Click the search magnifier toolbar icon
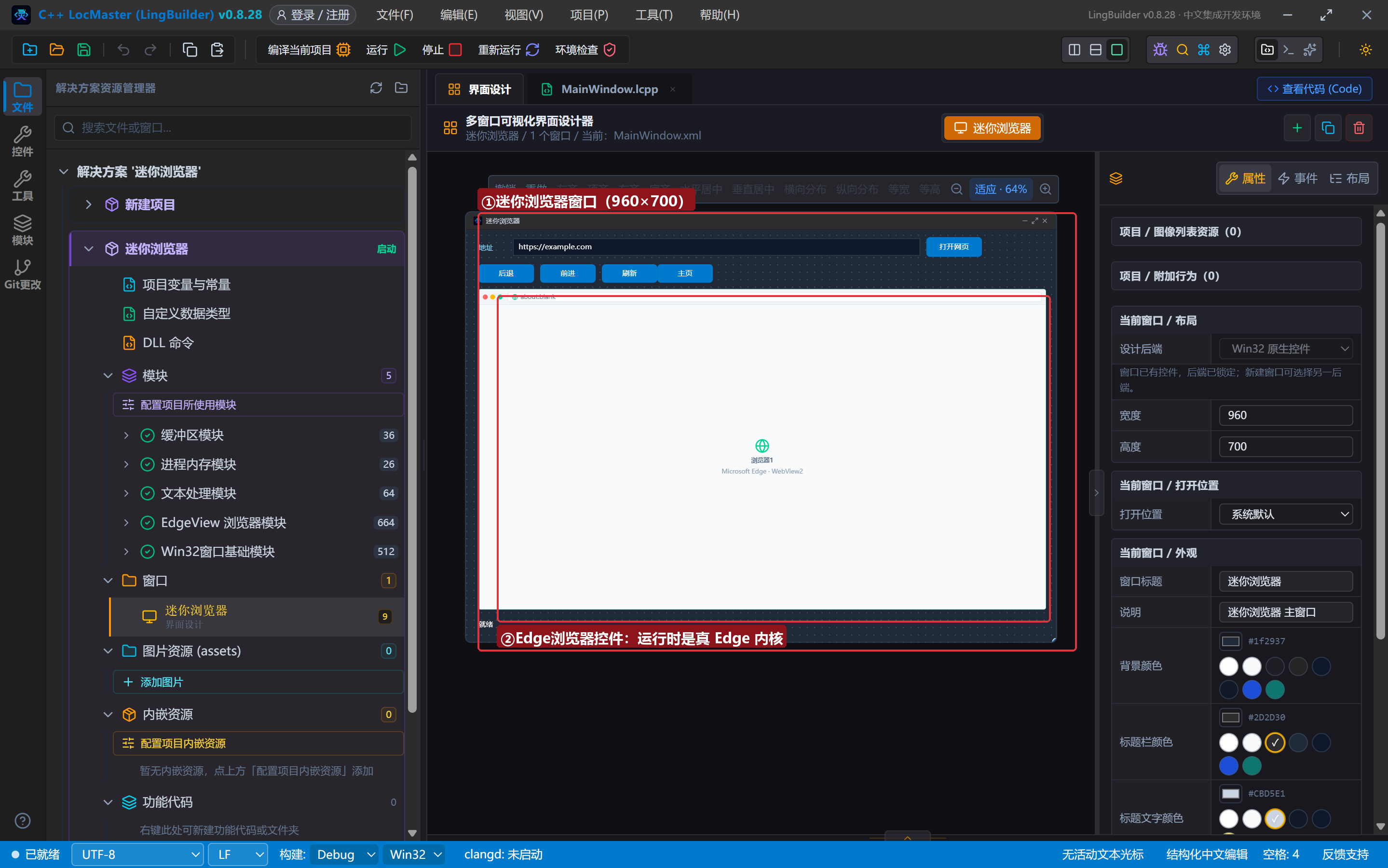This screenshot has height=868, width=1388. 1182,50
